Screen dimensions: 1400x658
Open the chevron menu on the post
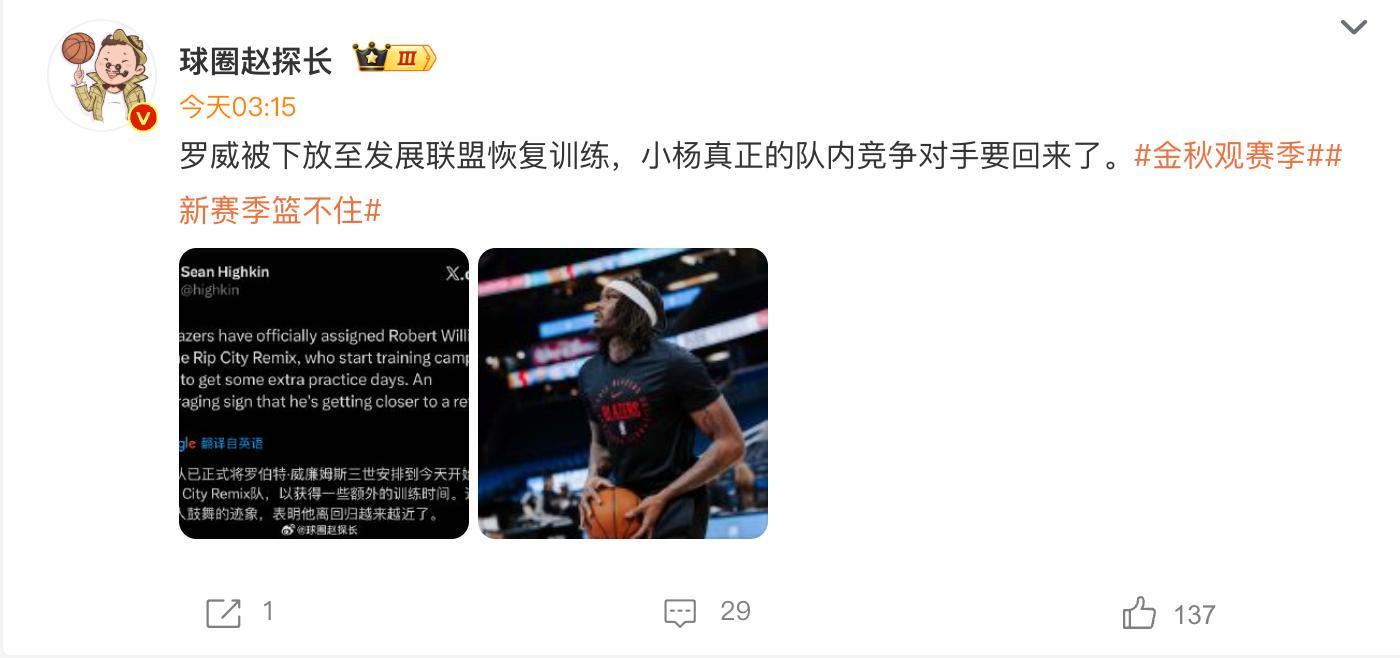[x=1353, y=27]
